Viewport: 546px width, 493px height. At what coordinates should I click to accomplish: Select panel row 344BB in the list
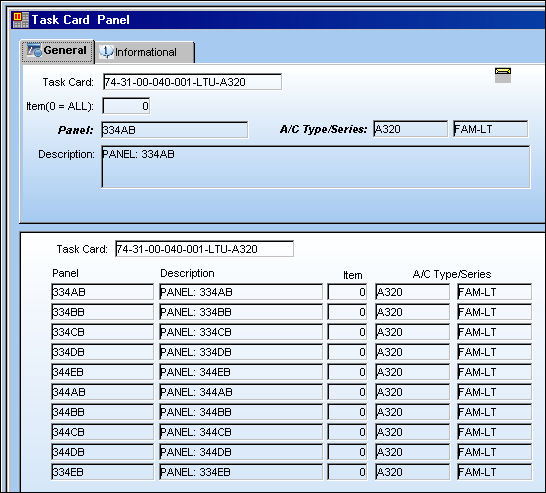pos(102,412)
